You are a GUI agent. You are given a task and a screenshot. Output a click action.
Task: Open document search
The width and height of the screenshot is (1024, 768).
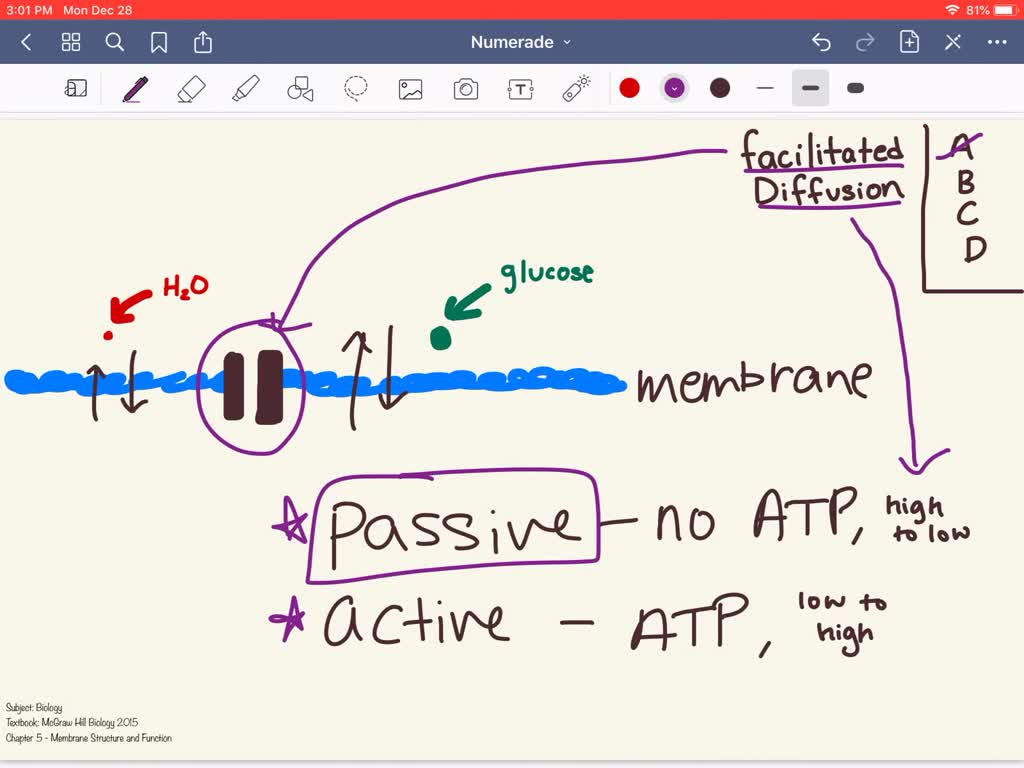(114, 42)
